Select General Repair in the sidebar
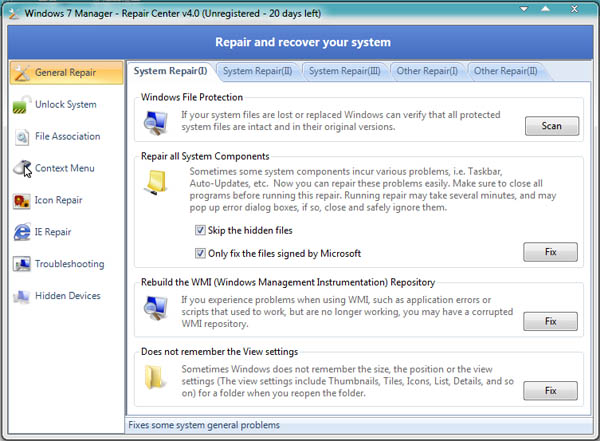Viewport: 600px width, 441px height. coord(67,73)
